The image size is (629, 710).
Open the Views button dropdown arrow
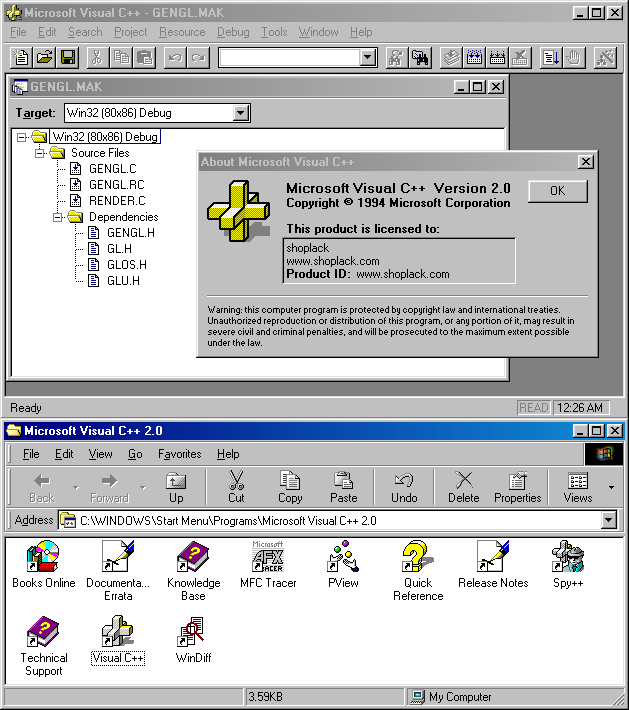pos(611,487)
